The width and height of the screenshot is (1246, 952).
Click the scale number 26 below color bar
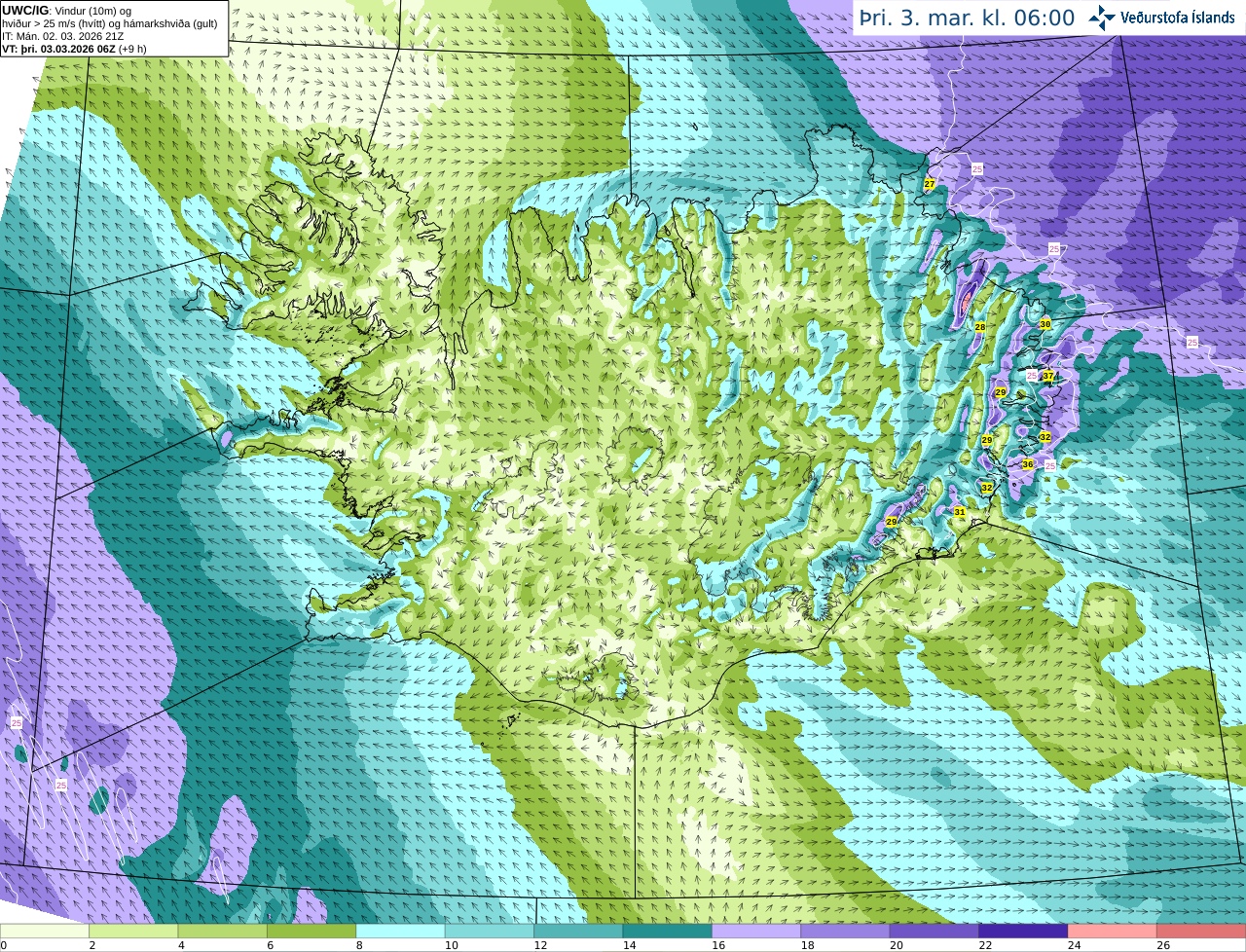click(1162, 945)
